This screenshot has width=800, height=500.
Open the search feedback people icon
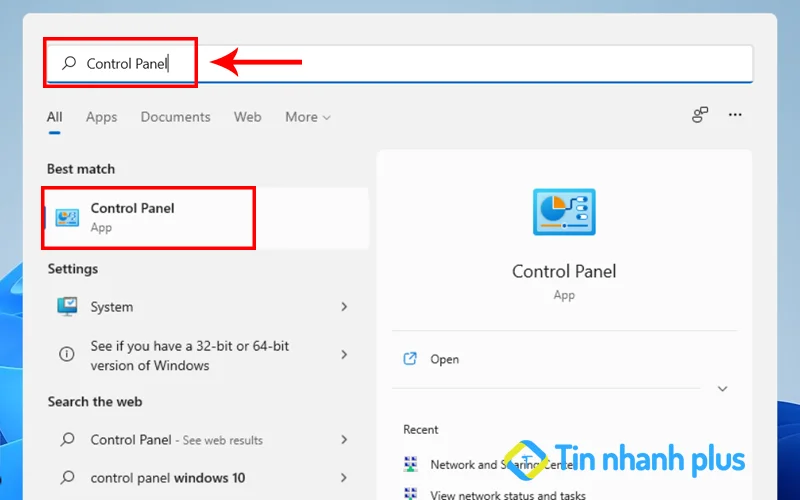click(700, 115)
